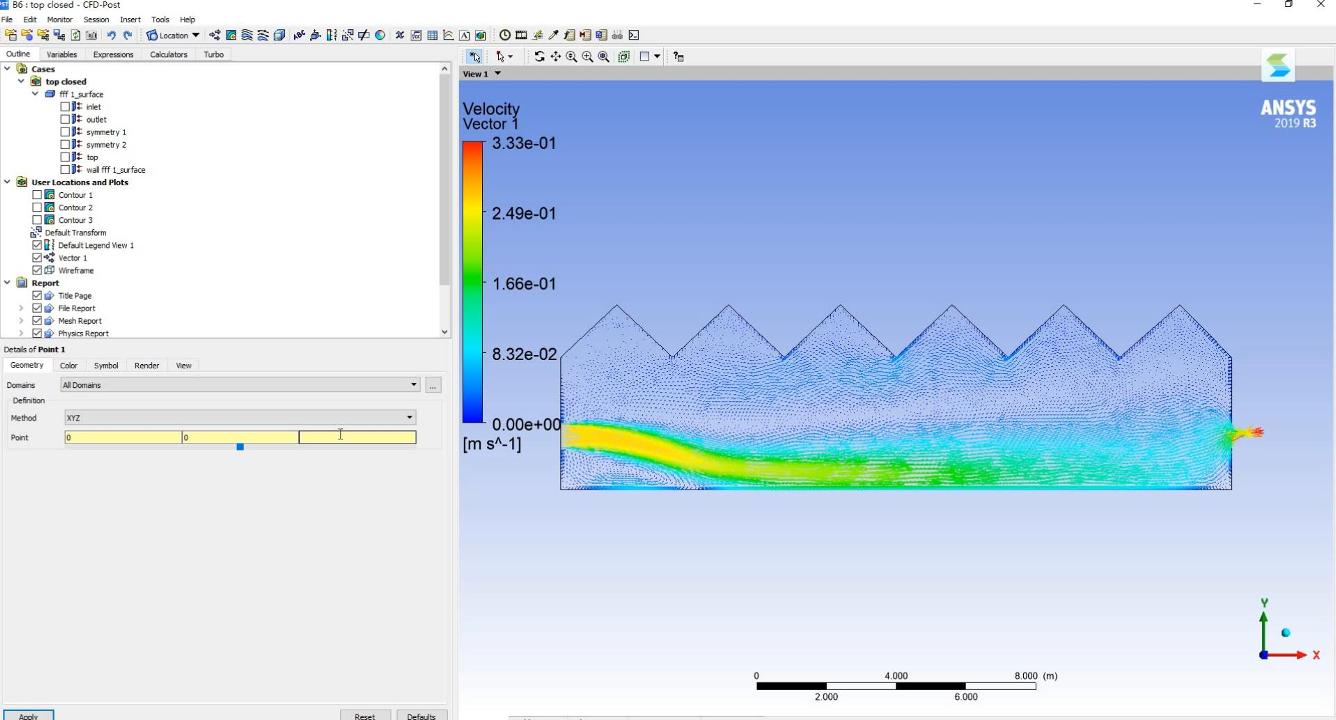Open the Method XYZ dropdown
The width and height of the screenshot is (1336, 720).
click(x=240, y=417)
